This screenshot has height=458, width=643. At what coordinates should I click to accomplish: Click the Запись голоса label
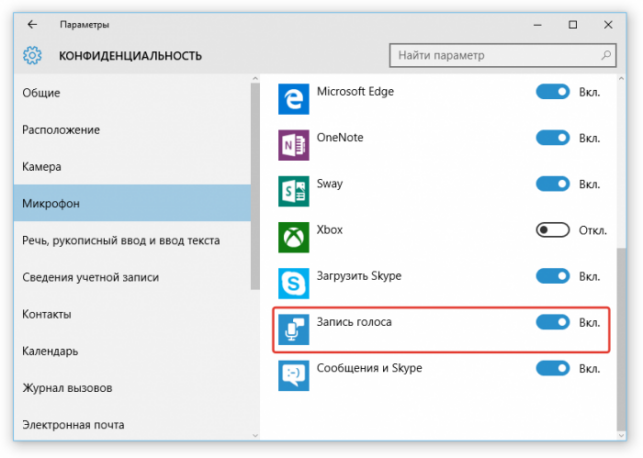click(x=354, y=322)
